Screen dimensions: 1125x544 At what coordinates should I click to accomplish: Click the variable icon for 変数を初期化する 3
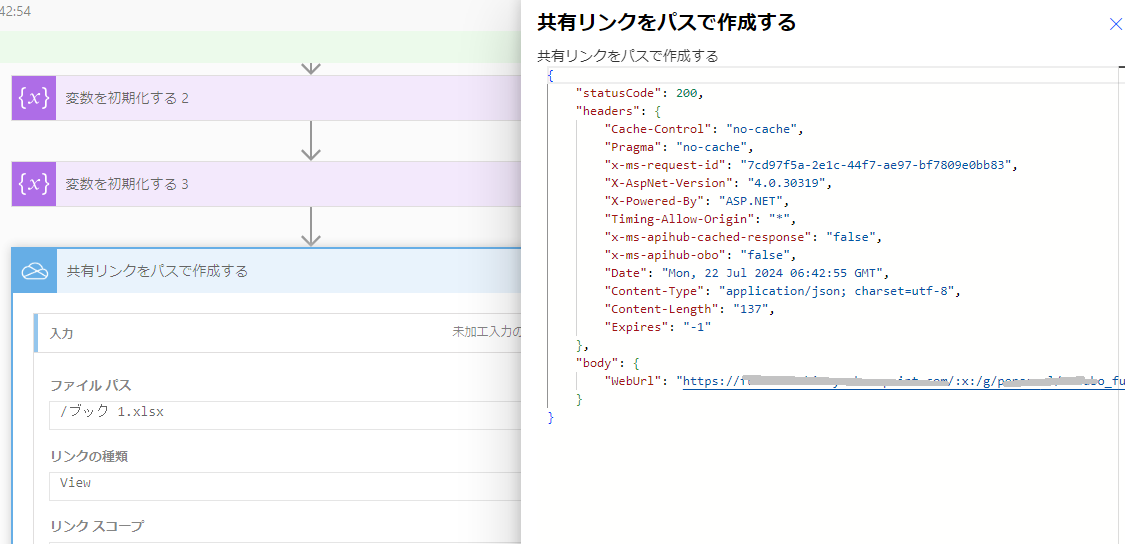[34, 184]
